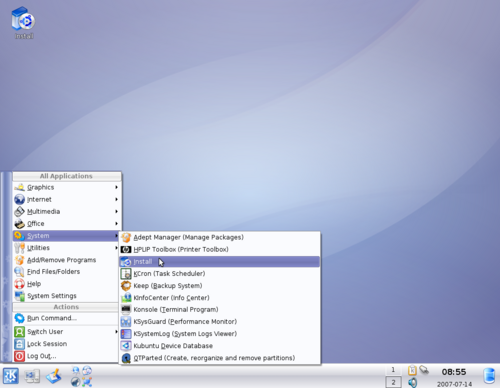Viewport: 500px width, 388px height.
Task: Switch to virtual desktop 2
Action: [393, 382]
